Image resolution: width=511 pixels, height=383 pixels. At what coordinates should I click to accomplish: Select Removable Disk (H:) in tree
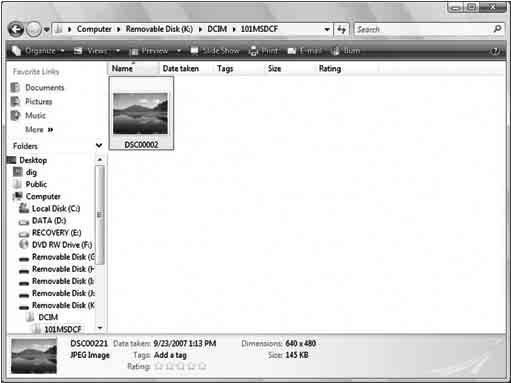pos(63,269)
